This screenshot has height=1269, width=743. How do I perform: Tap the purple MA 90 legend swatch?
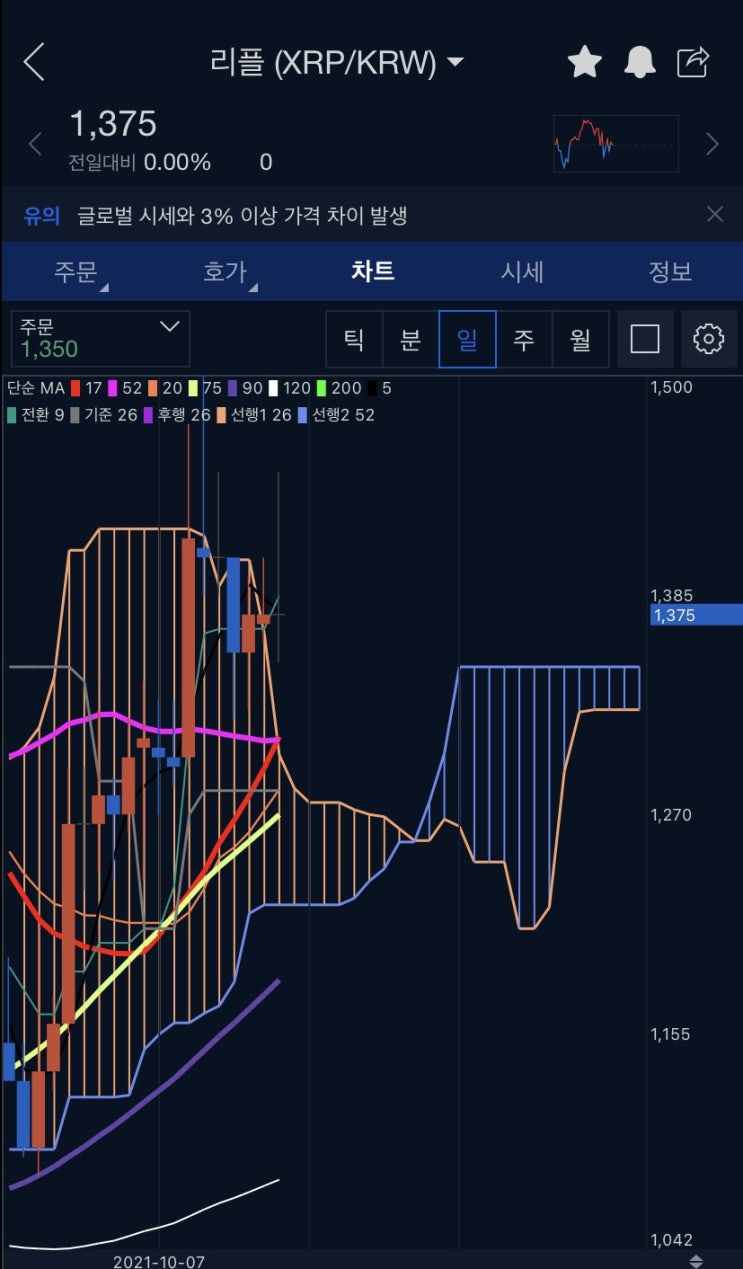click(x=234, y=387)
